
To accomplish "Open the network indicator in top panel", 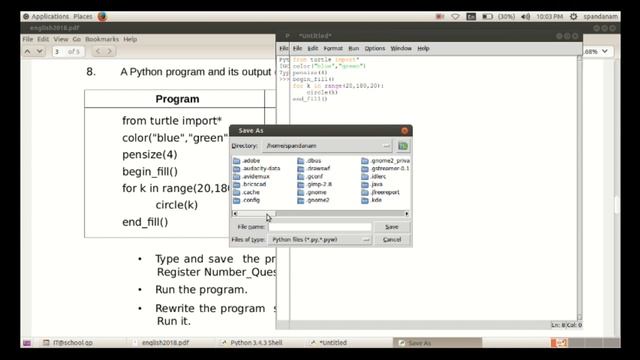I will coord(455,17).
